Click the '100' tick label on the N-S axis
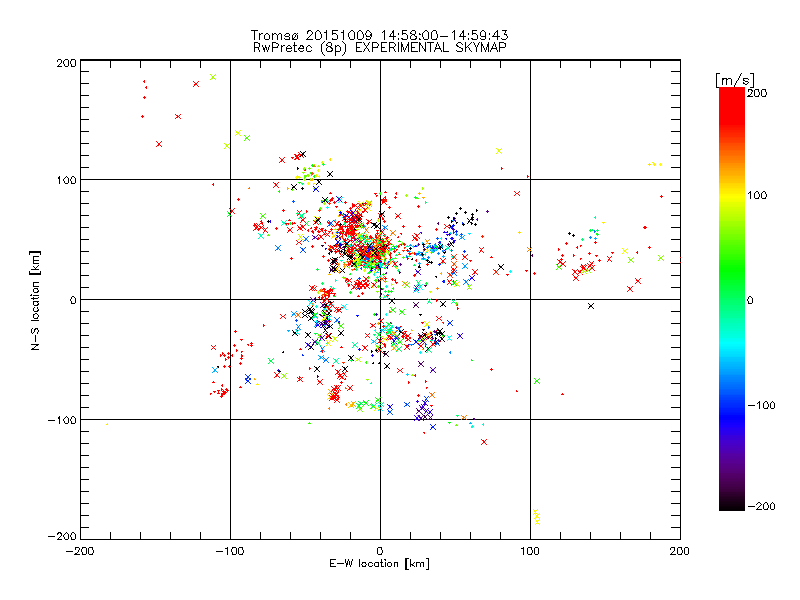Screen dimensions: 800x600 pos(66,180)
